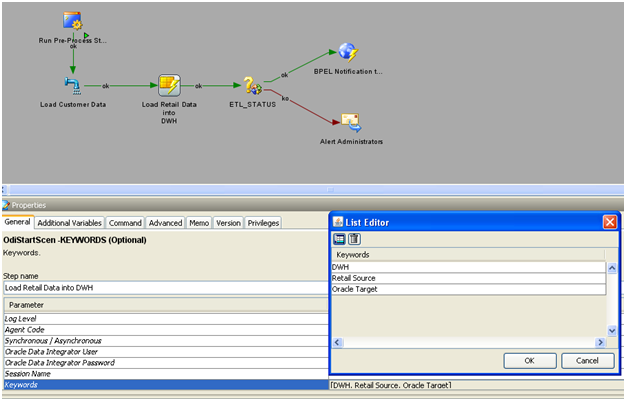This screenshot has height=401, width=626.
Task: Click List Editor scroll right arrow
Action: click(600, 342)
